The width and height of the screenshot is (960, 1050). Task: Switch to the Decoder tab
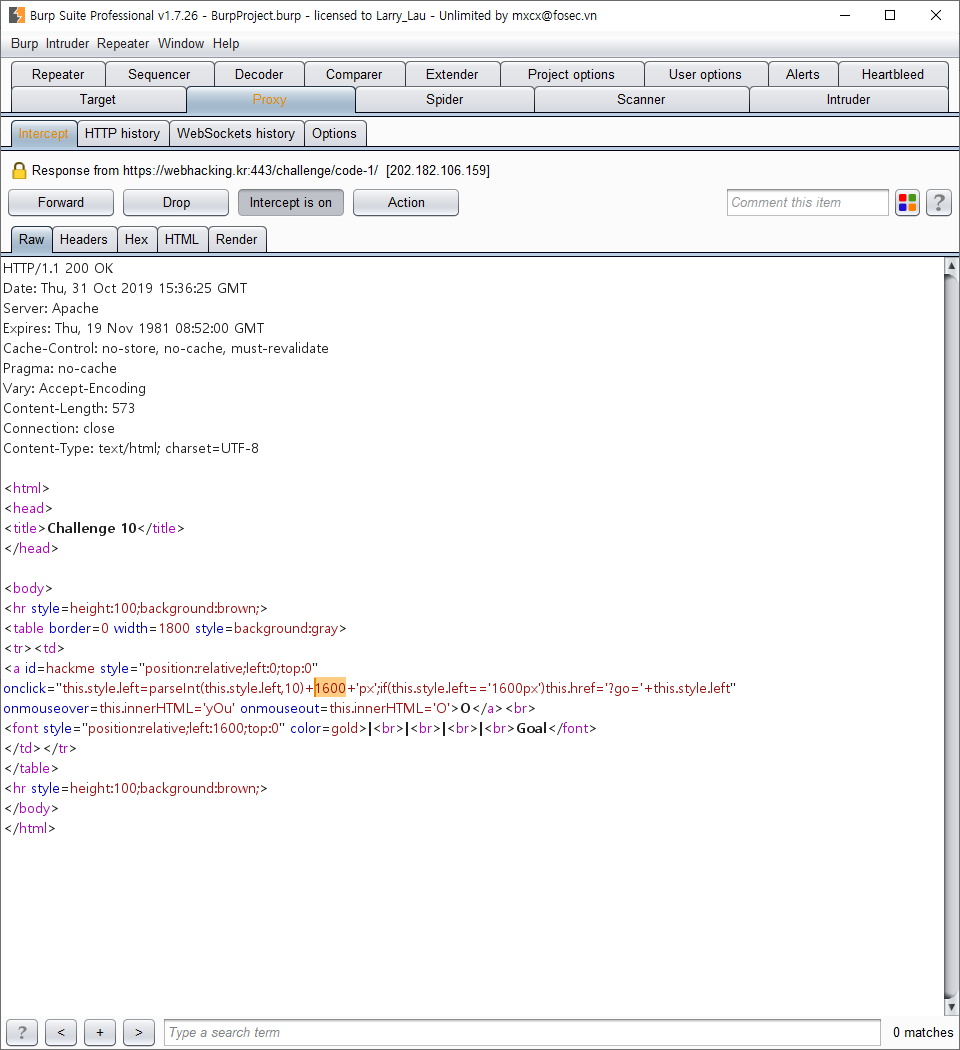259,74
